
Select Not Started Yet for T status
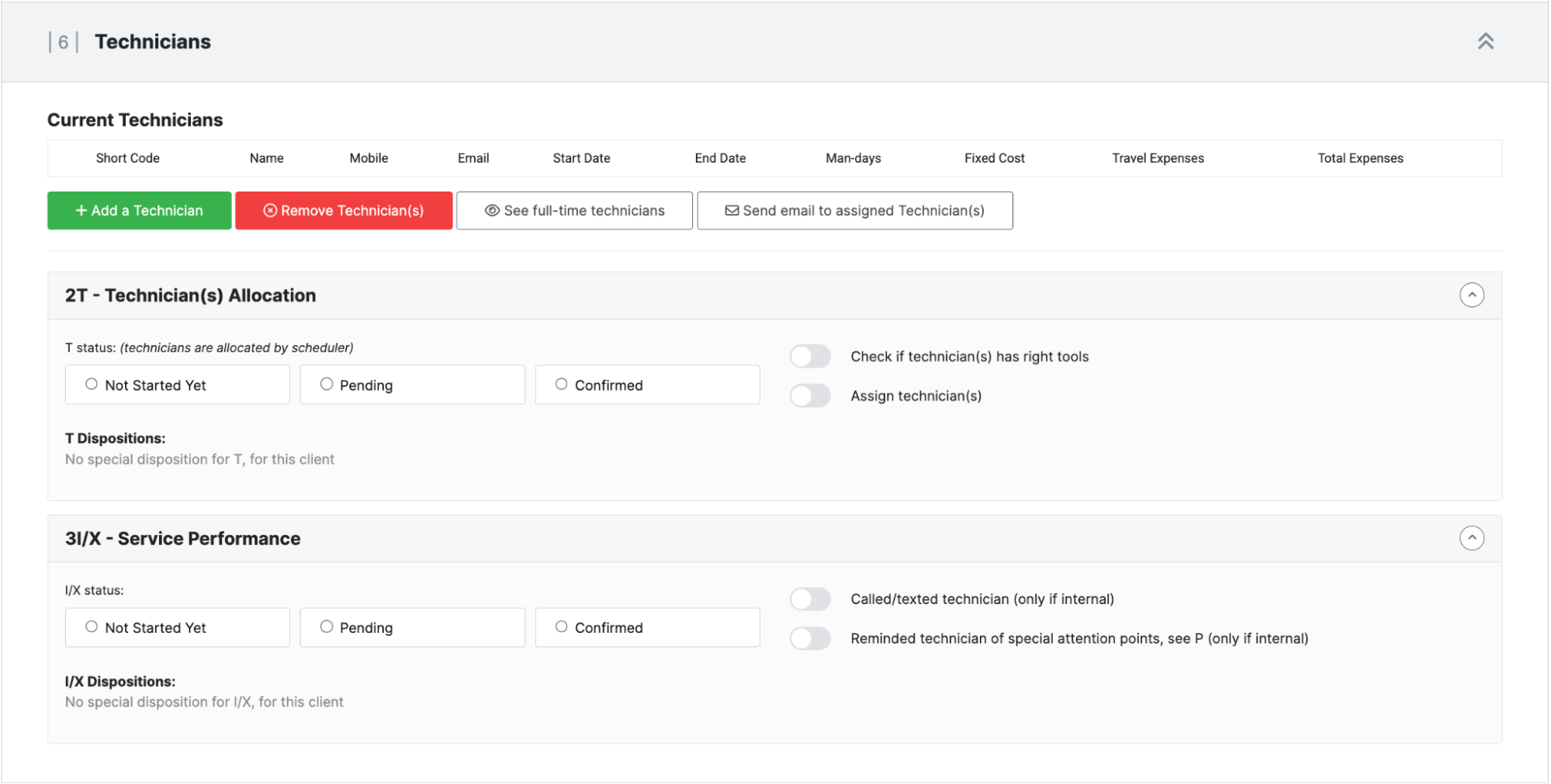click(x=92, y=385)
